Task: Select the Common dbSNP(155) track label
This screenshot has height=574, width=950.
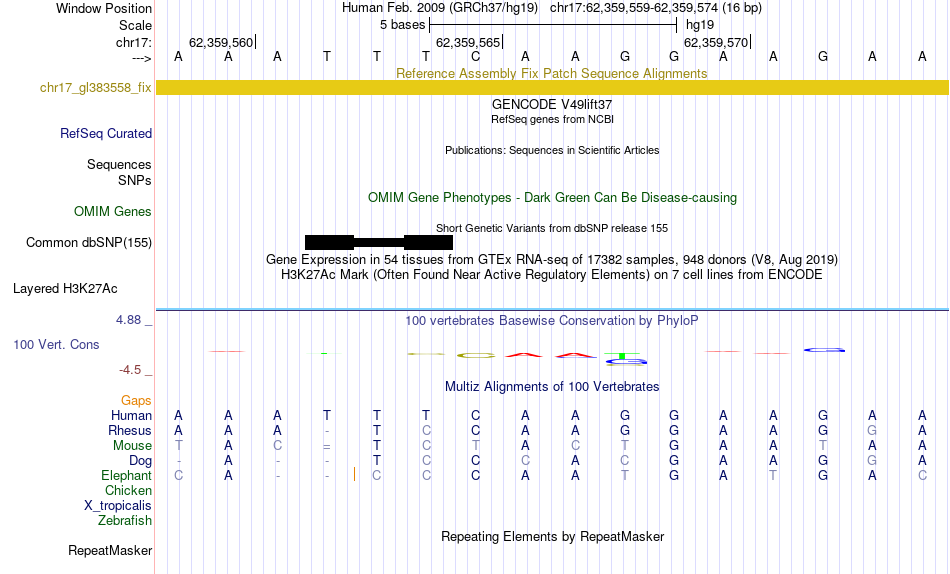Action: 89,242
